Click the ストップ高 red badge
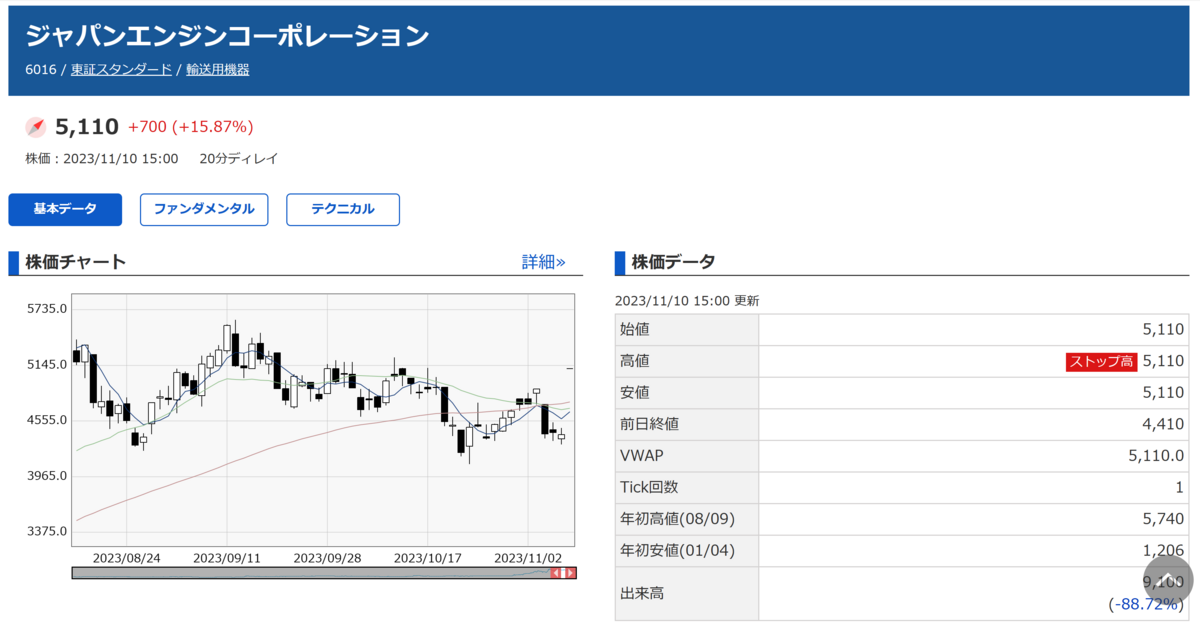 pyautogui.click(x=1101, y=361)
